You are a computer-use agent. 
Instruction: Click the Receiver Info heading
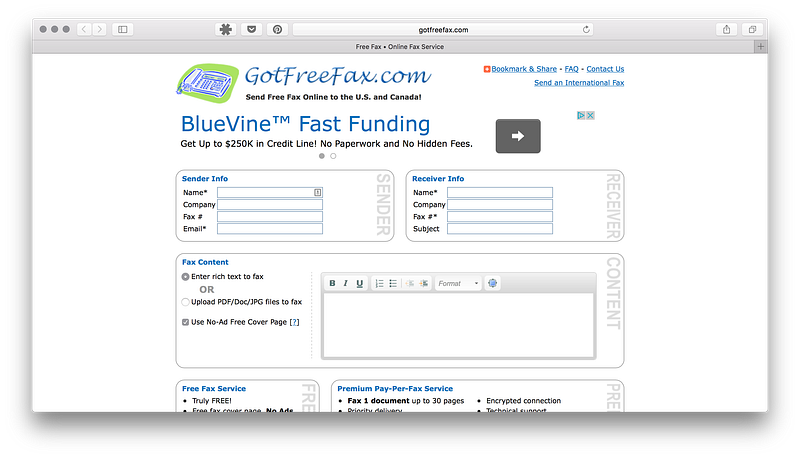(x=438, y=179)
